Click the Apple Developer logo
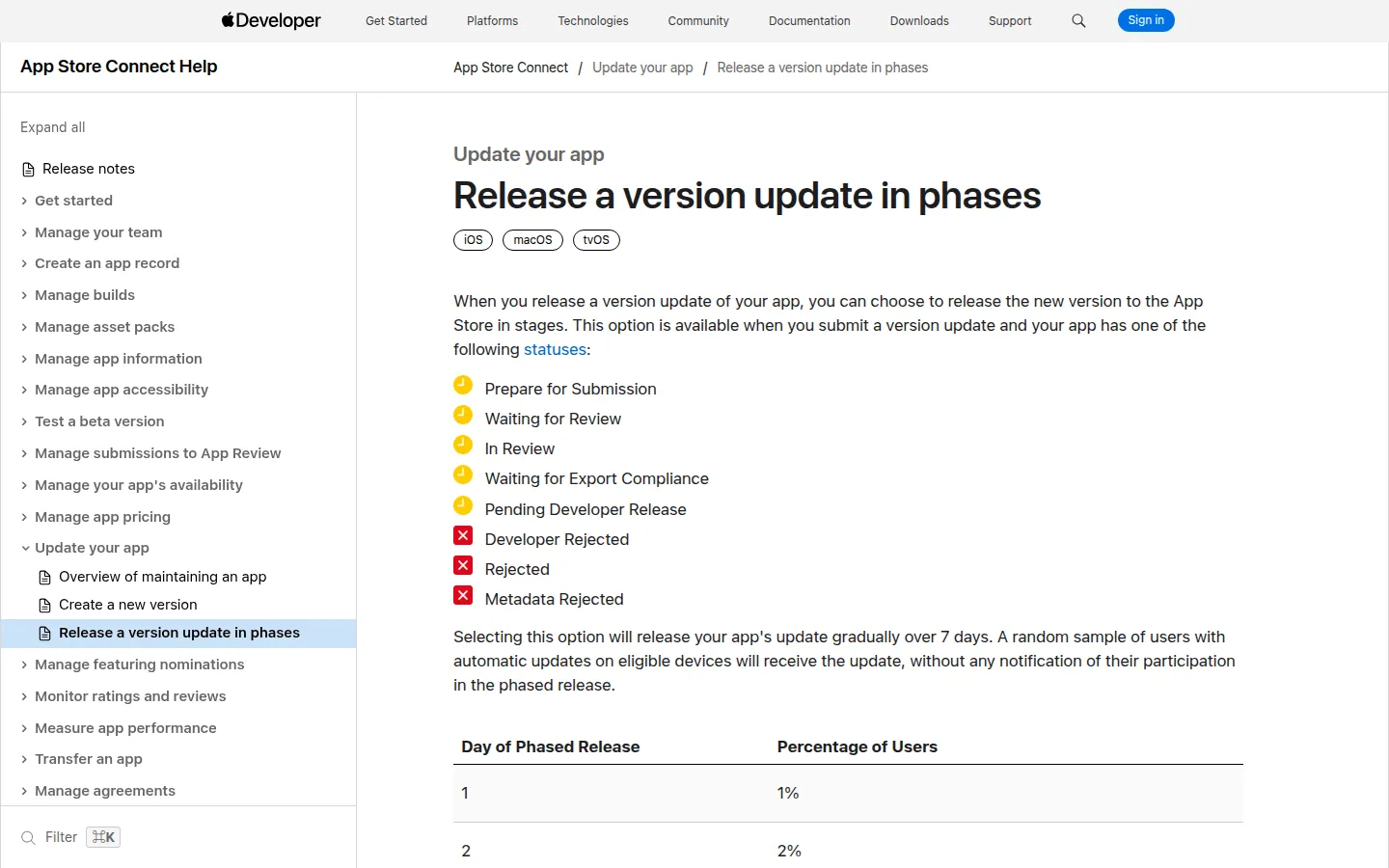Screen dimensions: 1389x868 271,20
